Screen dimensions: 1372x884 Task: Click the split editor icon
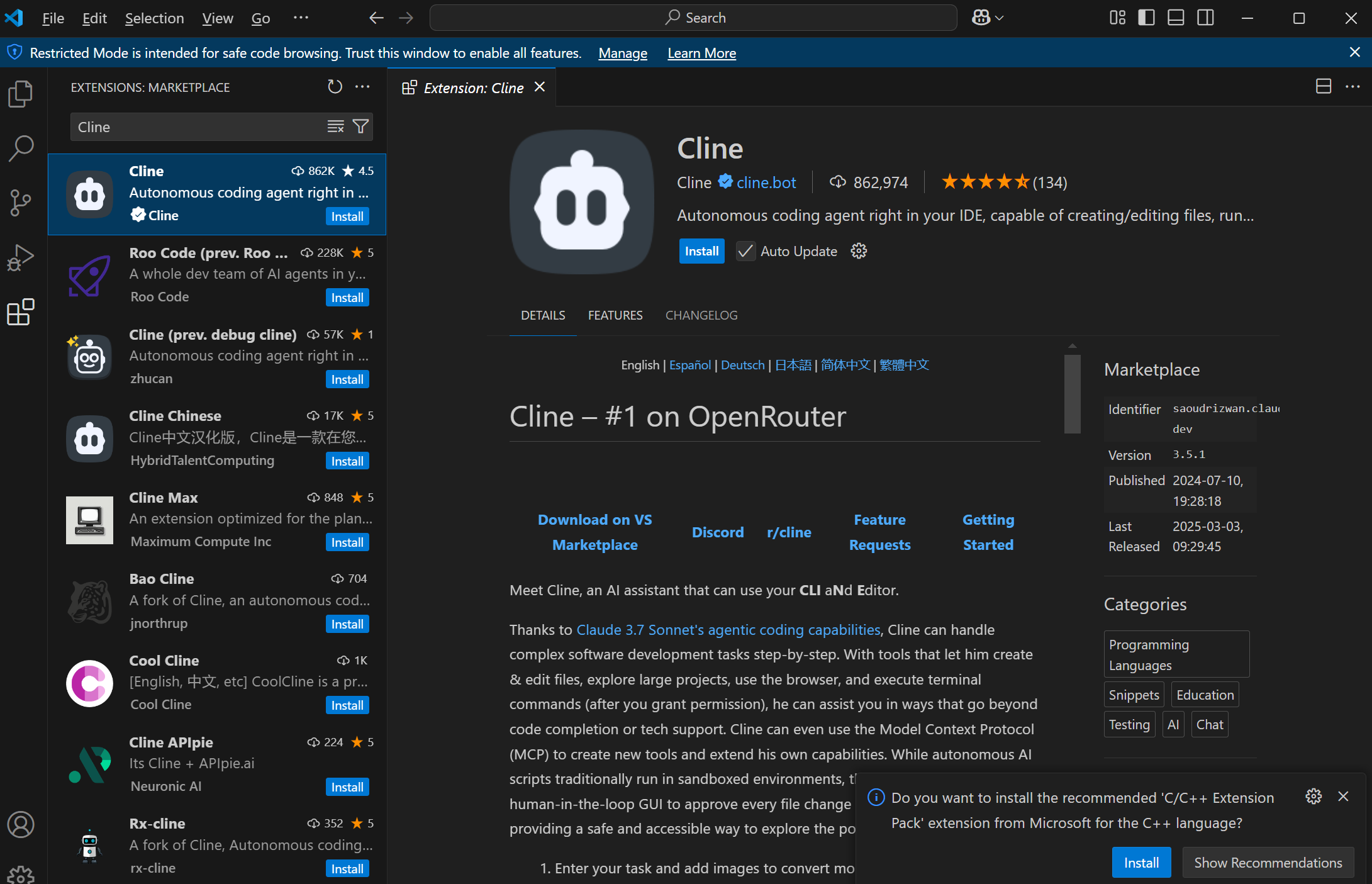pos(1324,87)
